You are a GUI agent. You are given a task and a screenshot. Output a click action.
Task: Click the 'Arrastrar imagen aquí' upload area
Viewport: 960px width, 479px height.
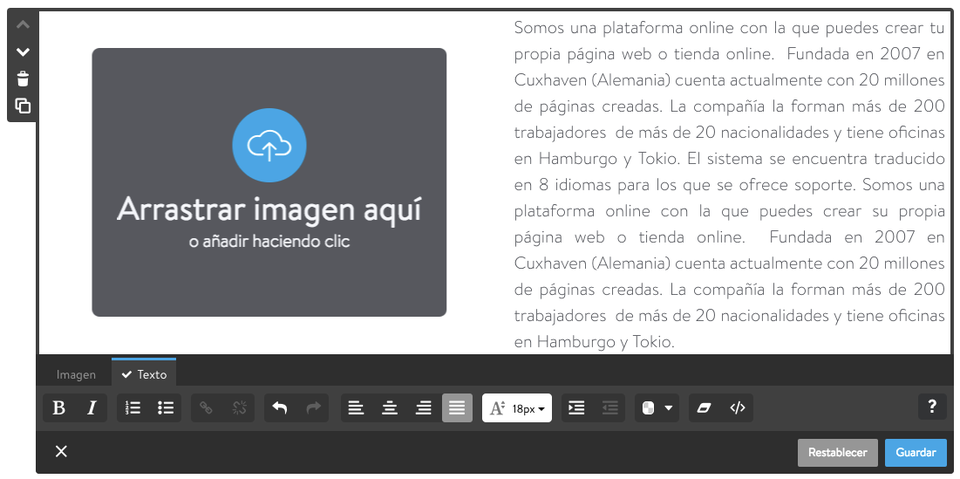tap(269, 183)
